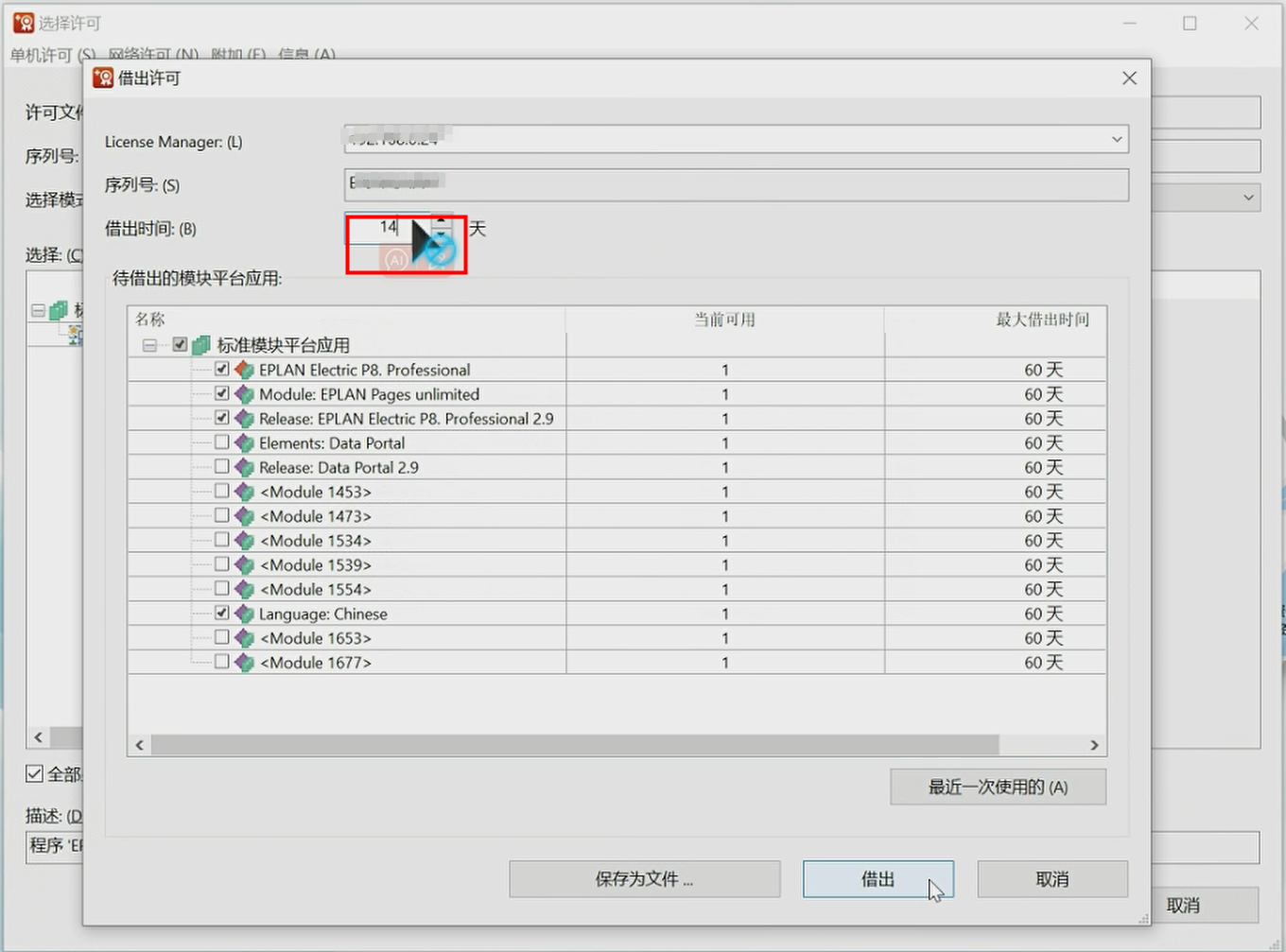Click the 序列号 (S) field in 借出许可 dialog
1286x952 pixels.
(736, 184)
